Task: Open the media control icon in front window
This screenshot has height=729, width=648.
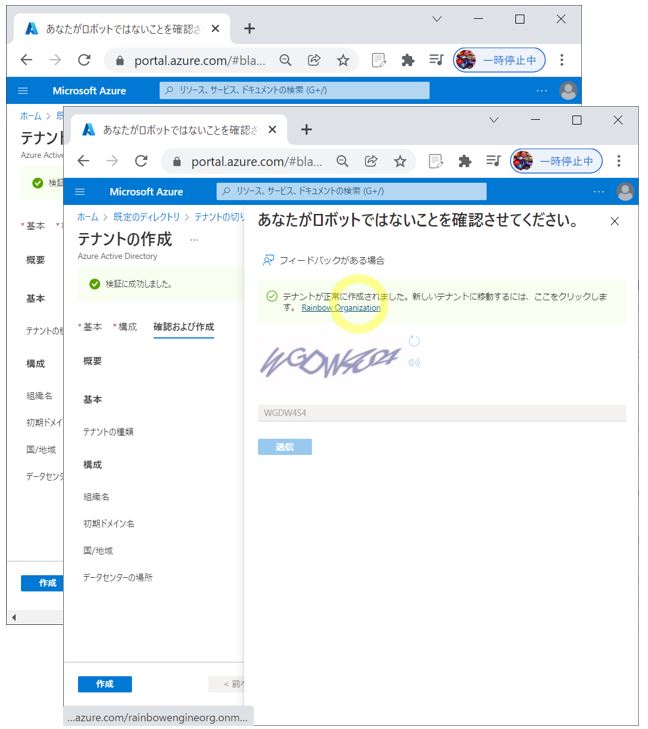Action: pyautogui.click(x=493, y=161)
